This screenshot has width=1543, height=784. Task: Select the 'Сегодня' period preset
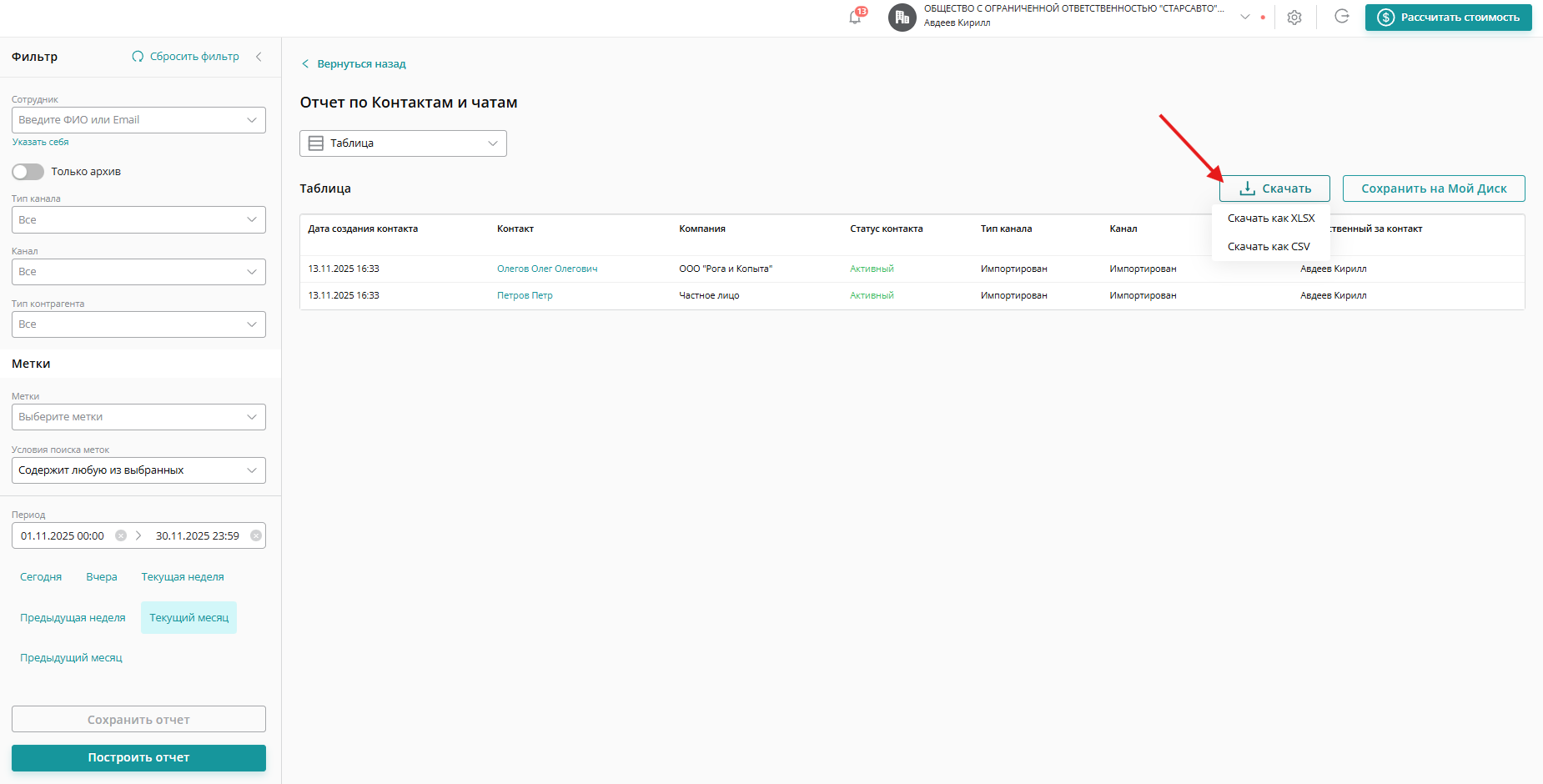pyautogui.click(x=41, y=577)
